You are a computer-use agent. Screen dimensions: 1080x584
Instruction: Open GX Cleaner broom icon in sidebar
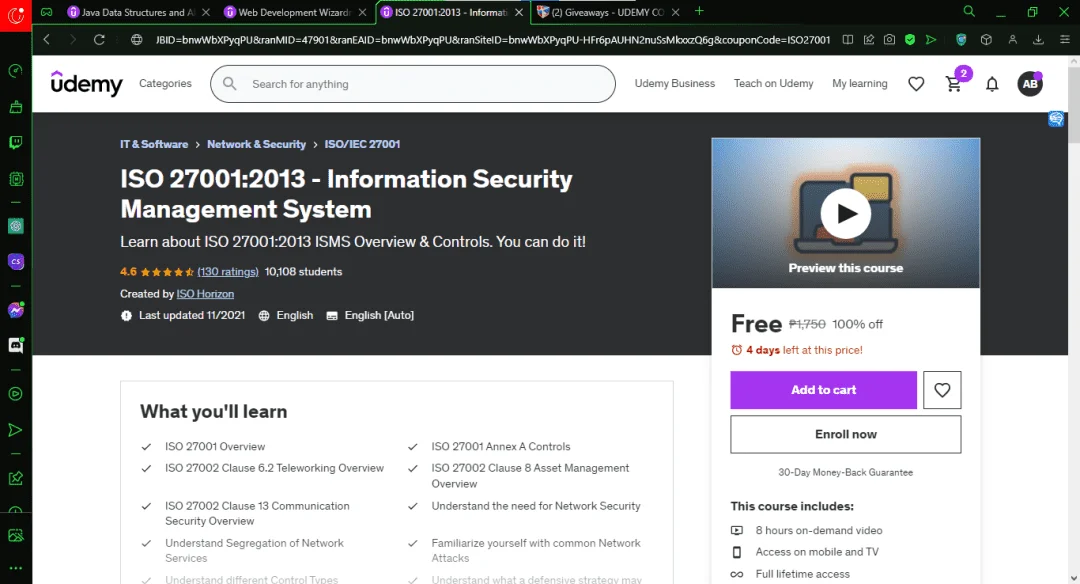point(15,107)
